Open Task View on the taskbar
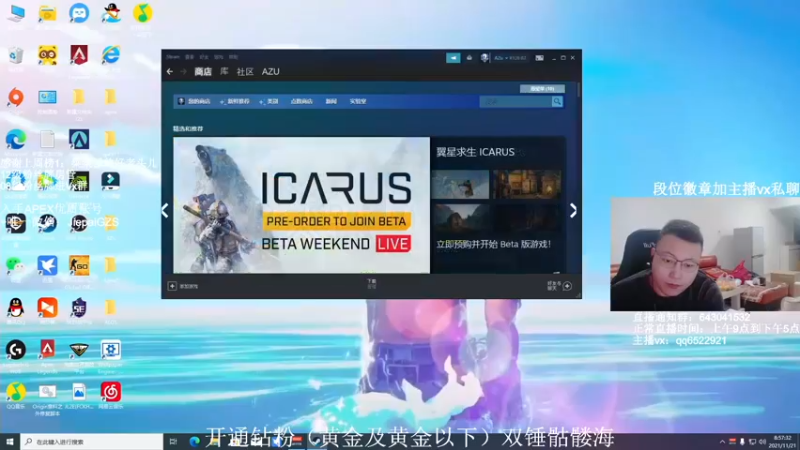The image size is (800, 450). point(173,442)
